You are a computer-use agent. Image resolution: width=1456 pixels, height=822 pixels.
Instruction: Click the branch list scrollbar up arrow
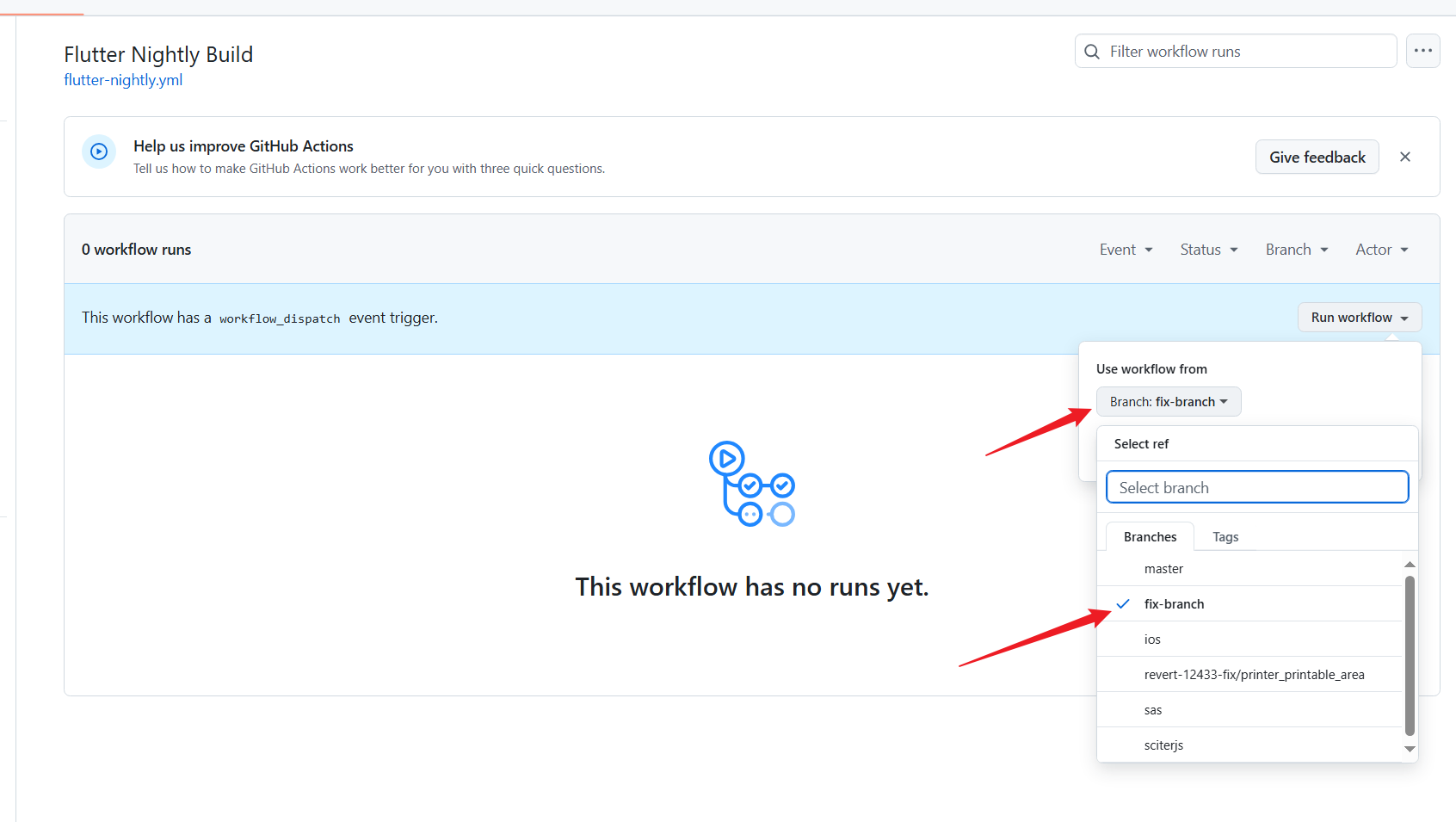tap(1410, 565)
